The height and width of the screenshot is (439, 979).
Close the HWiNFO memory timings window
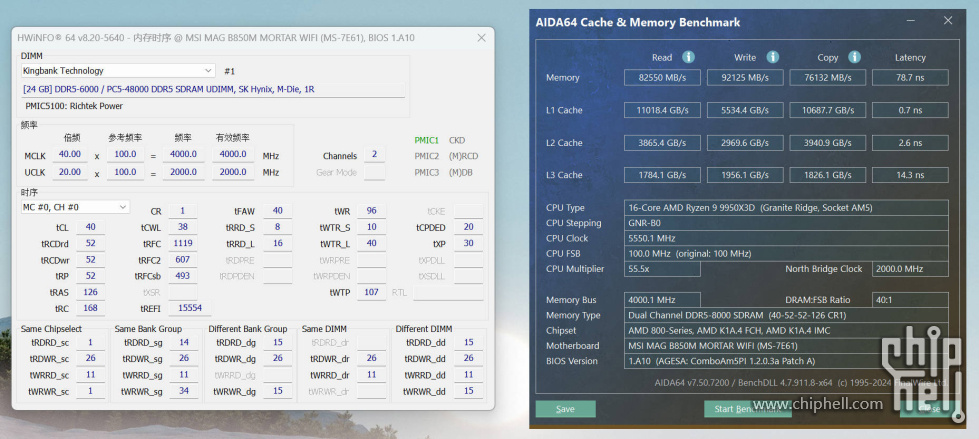[x=481, y=38]
